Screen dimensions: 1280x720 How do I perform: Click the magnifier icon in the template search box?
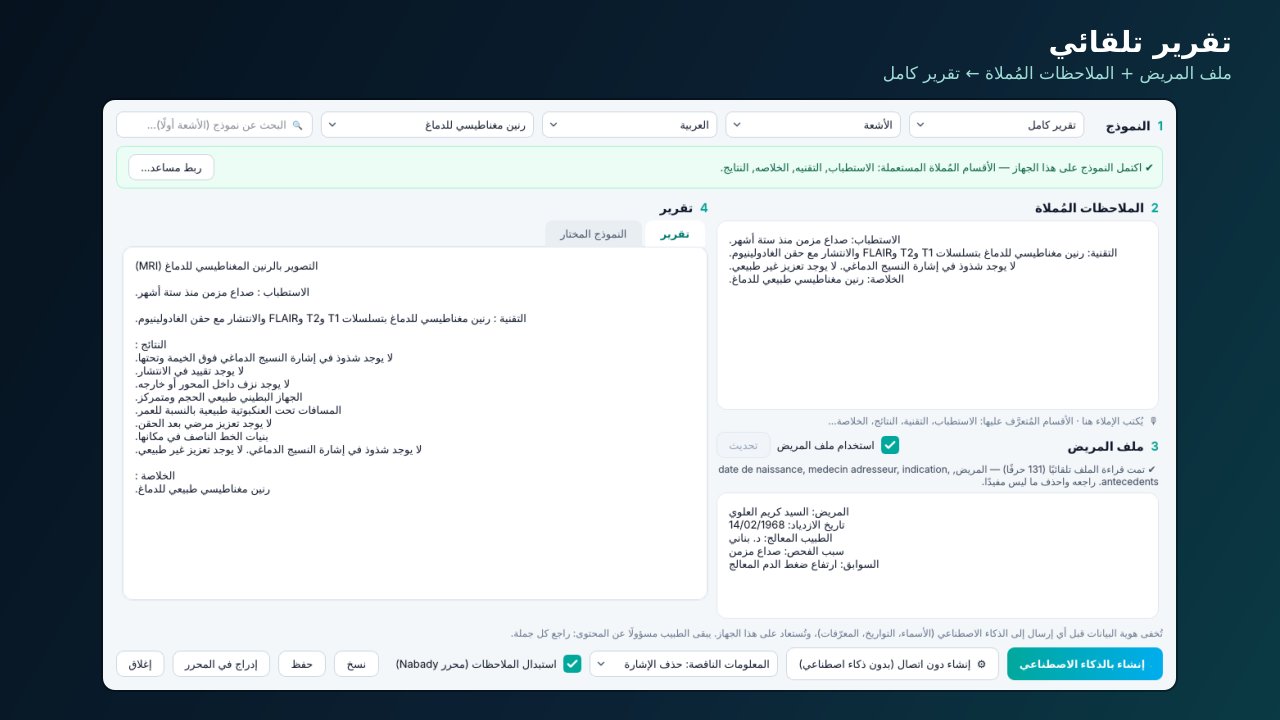point(297,125)
